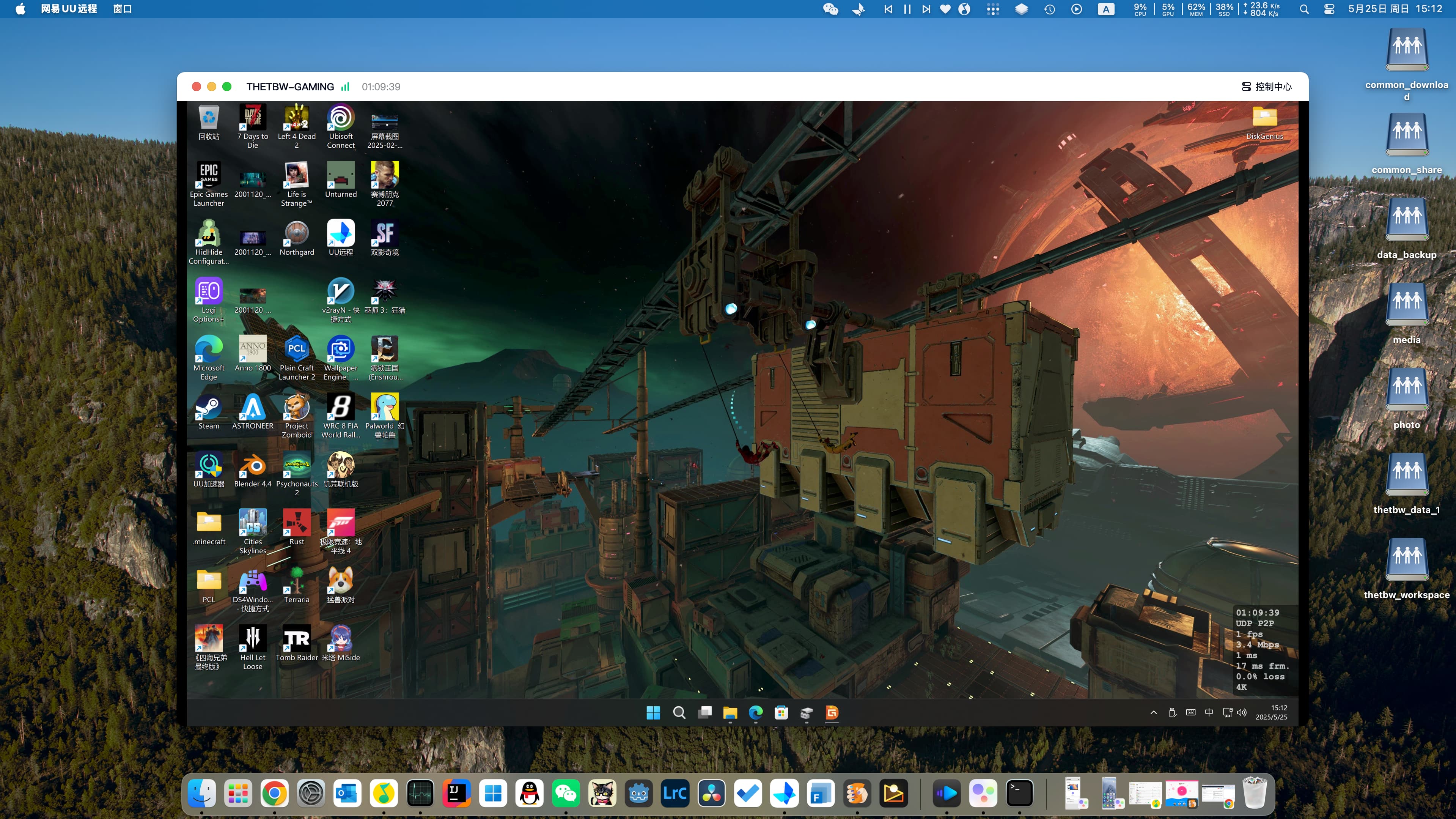Switch the 中 input method indicator

(1208, 713)
